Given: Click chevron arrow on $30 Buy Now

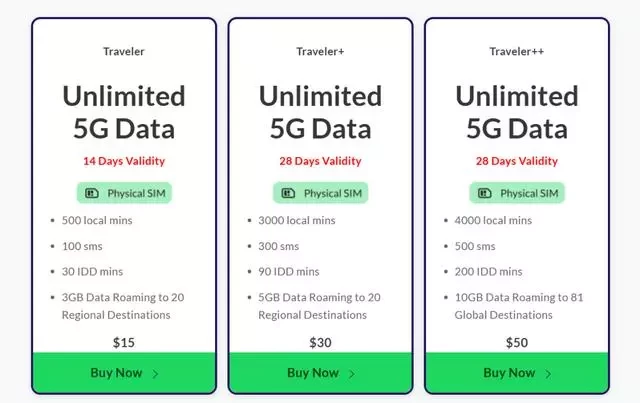Looking at the screenshot, I should [352, 374].
